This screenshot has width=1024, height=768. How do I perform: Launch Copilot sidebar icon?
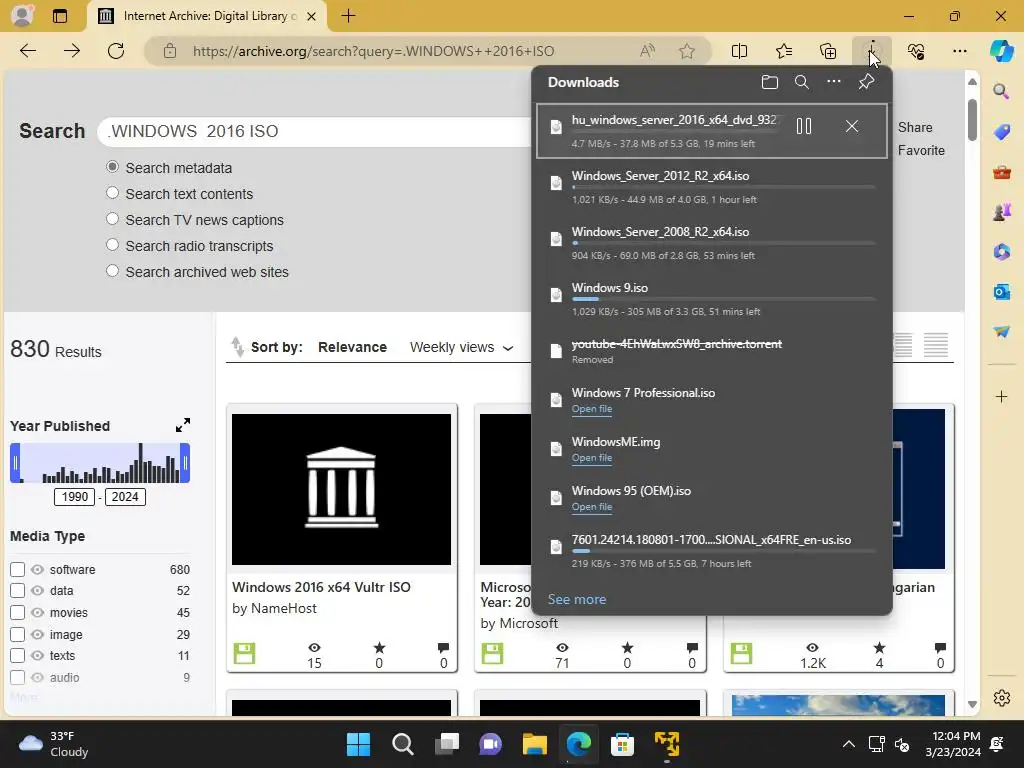tap(1001, 51)
